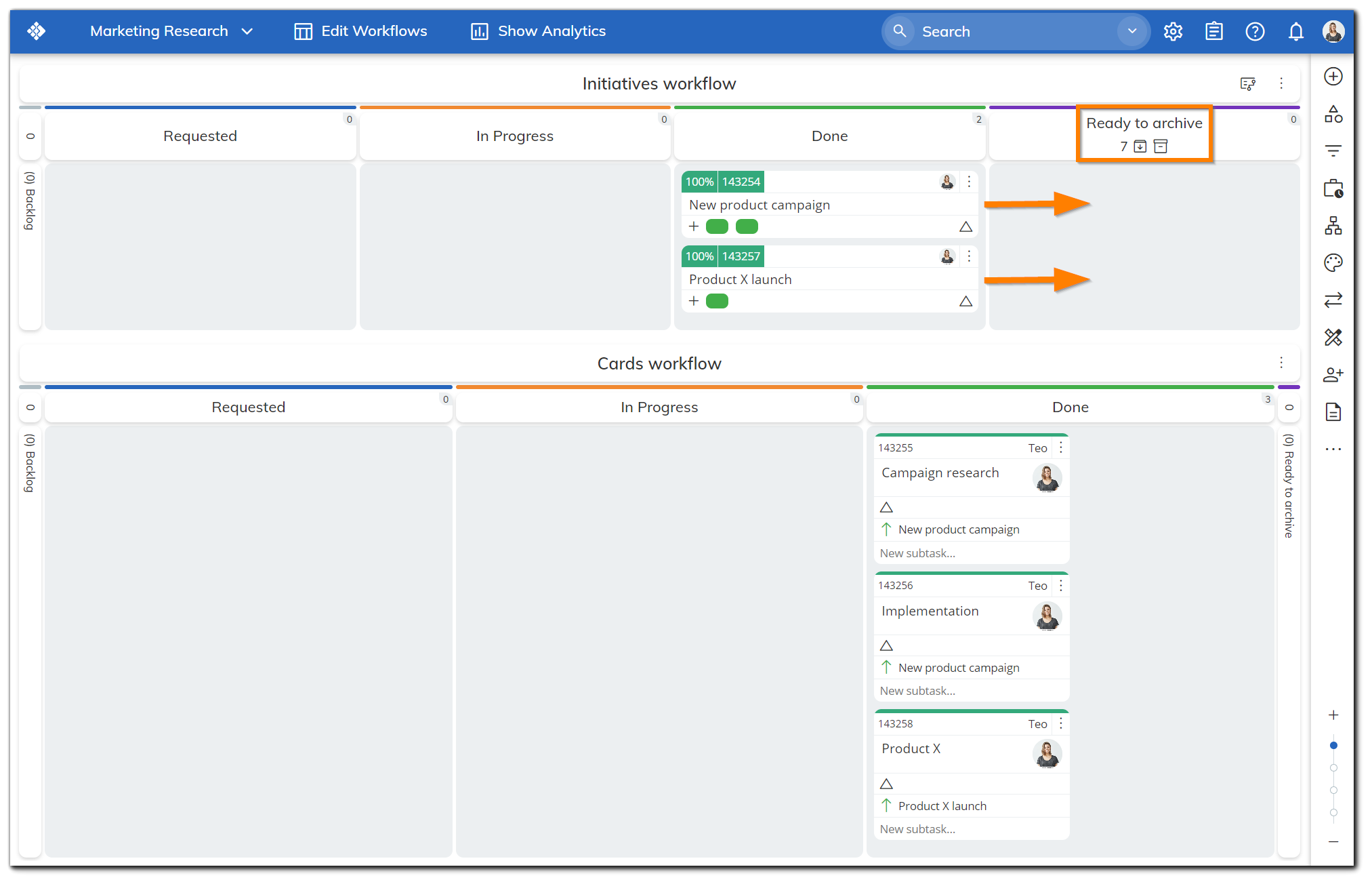Click the add new card plus icon

tap(1333, 77)
